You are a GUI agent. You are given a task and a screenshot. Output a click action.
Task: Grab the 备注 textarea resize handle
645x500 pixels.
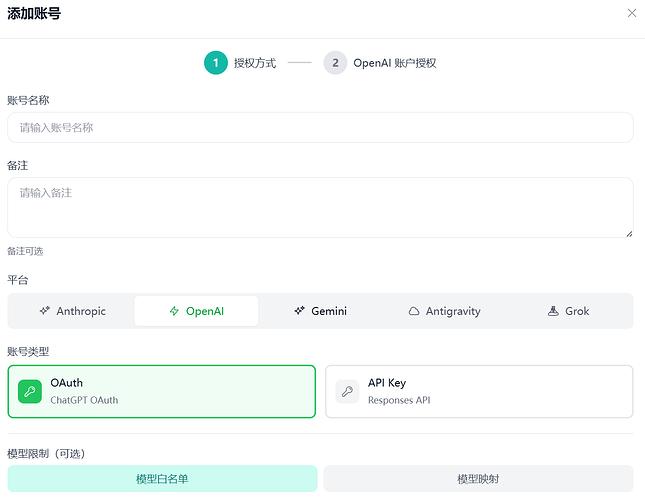coord(629,234)
